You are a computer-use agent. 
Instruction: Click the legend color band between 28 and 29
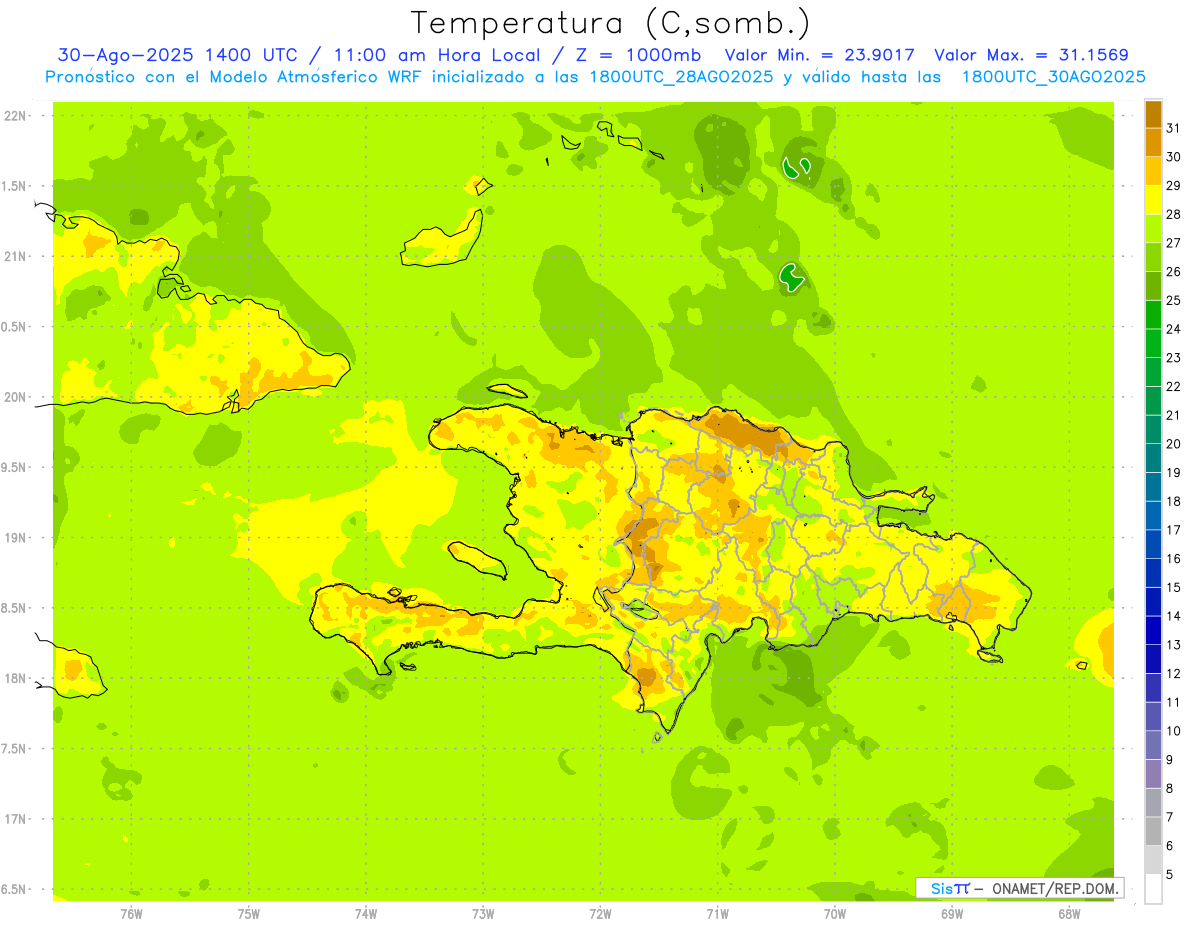pyautogui.click(x=1153, y=200)
